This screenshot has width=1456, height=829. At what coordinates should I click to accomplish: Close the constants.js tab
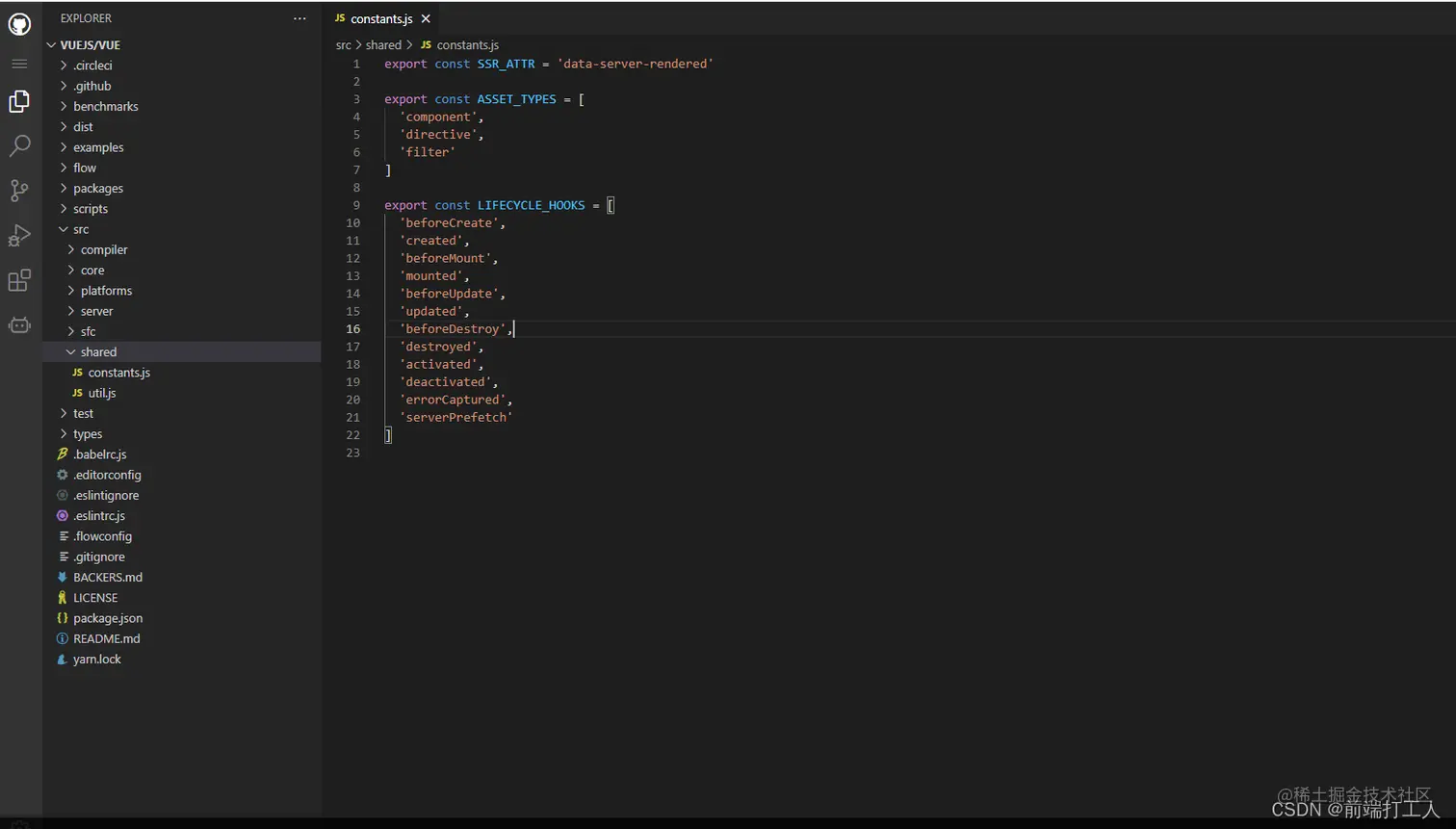(426, 19)
